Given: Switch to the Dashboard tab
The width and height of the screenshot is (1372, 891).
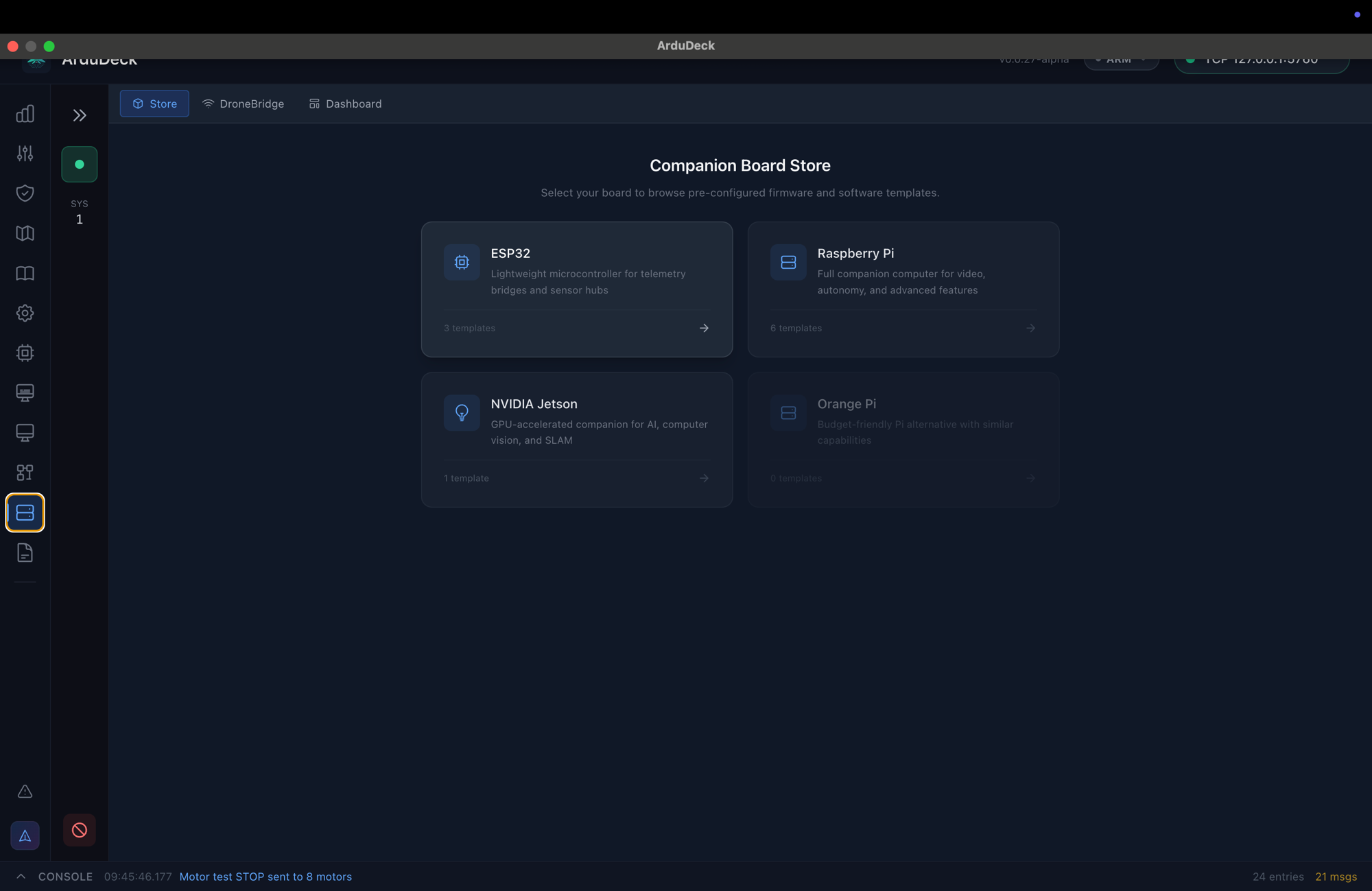Looking at the screenshot, I should 345,104.
